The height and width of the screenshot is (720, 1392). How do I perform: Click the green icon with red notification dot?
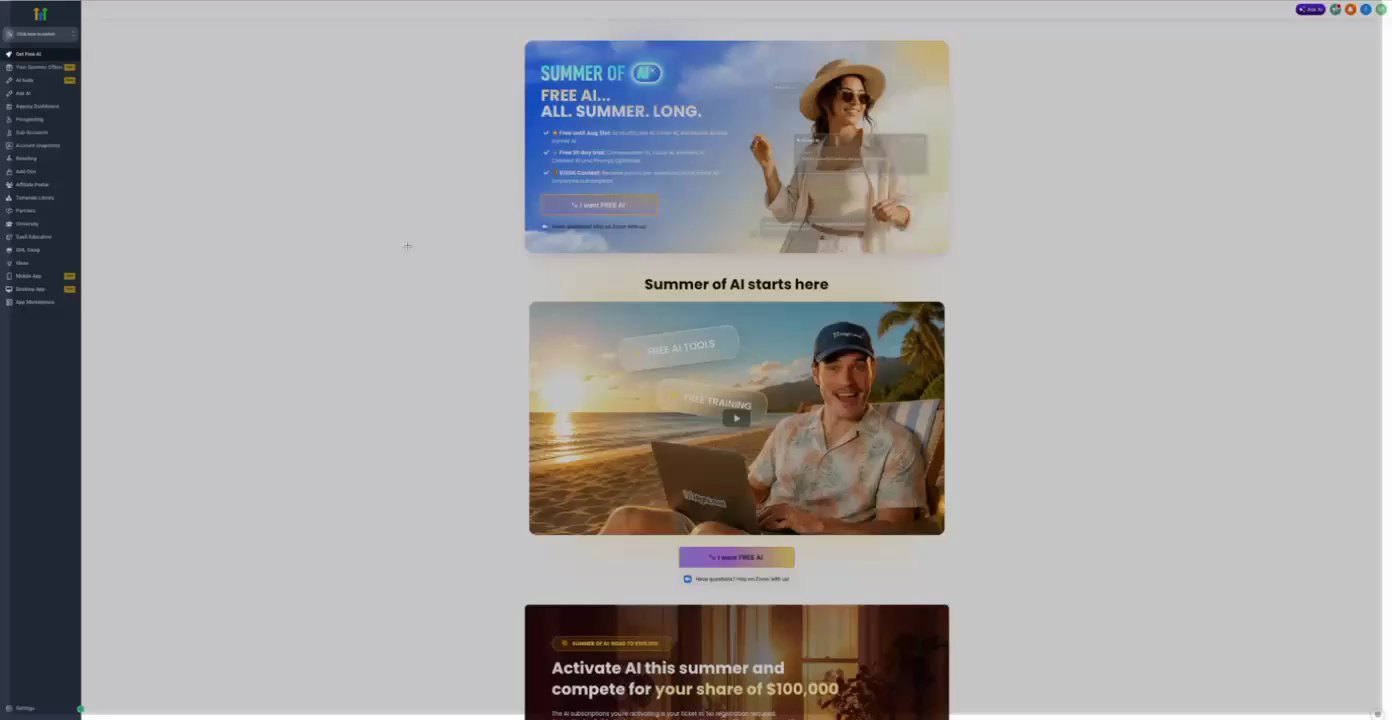click(1335, 9)
